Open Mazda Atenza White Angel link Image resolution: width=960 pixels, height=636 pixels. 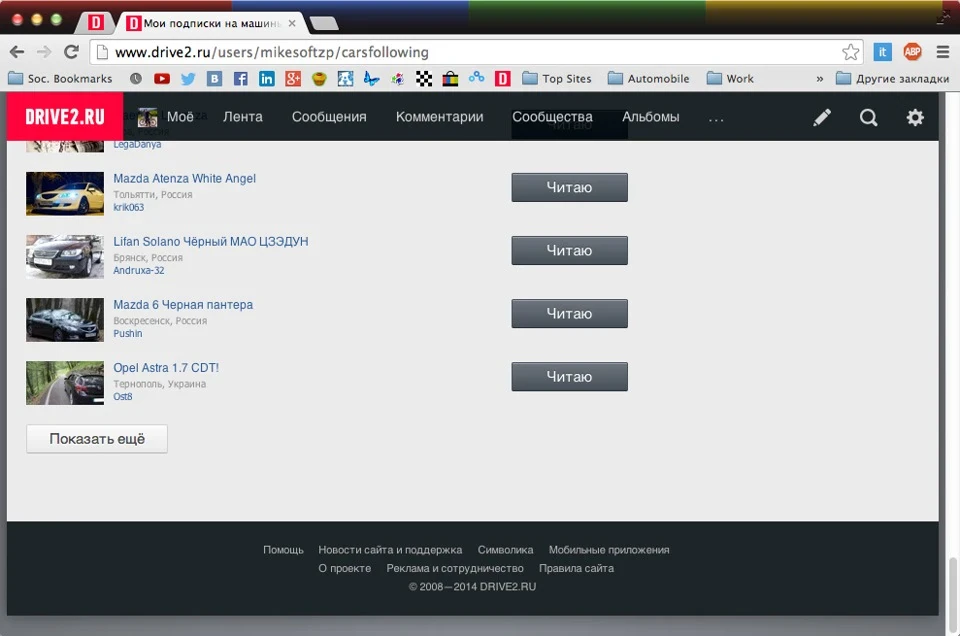click(x=184, y=178)
